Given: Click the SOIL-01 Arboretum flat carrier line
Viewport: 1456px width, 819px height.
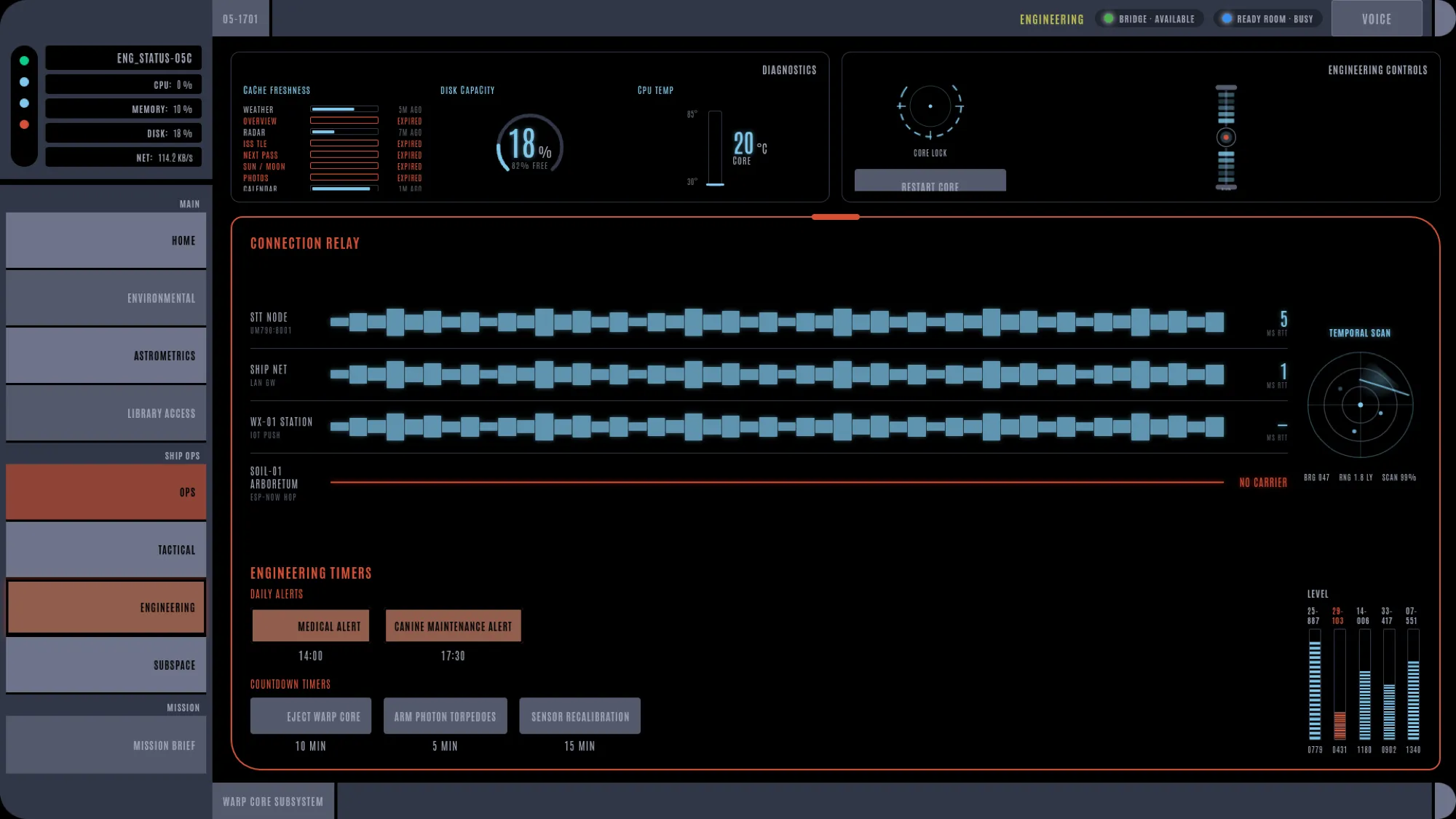Looking at the screenshot, I should click(777, 482).
